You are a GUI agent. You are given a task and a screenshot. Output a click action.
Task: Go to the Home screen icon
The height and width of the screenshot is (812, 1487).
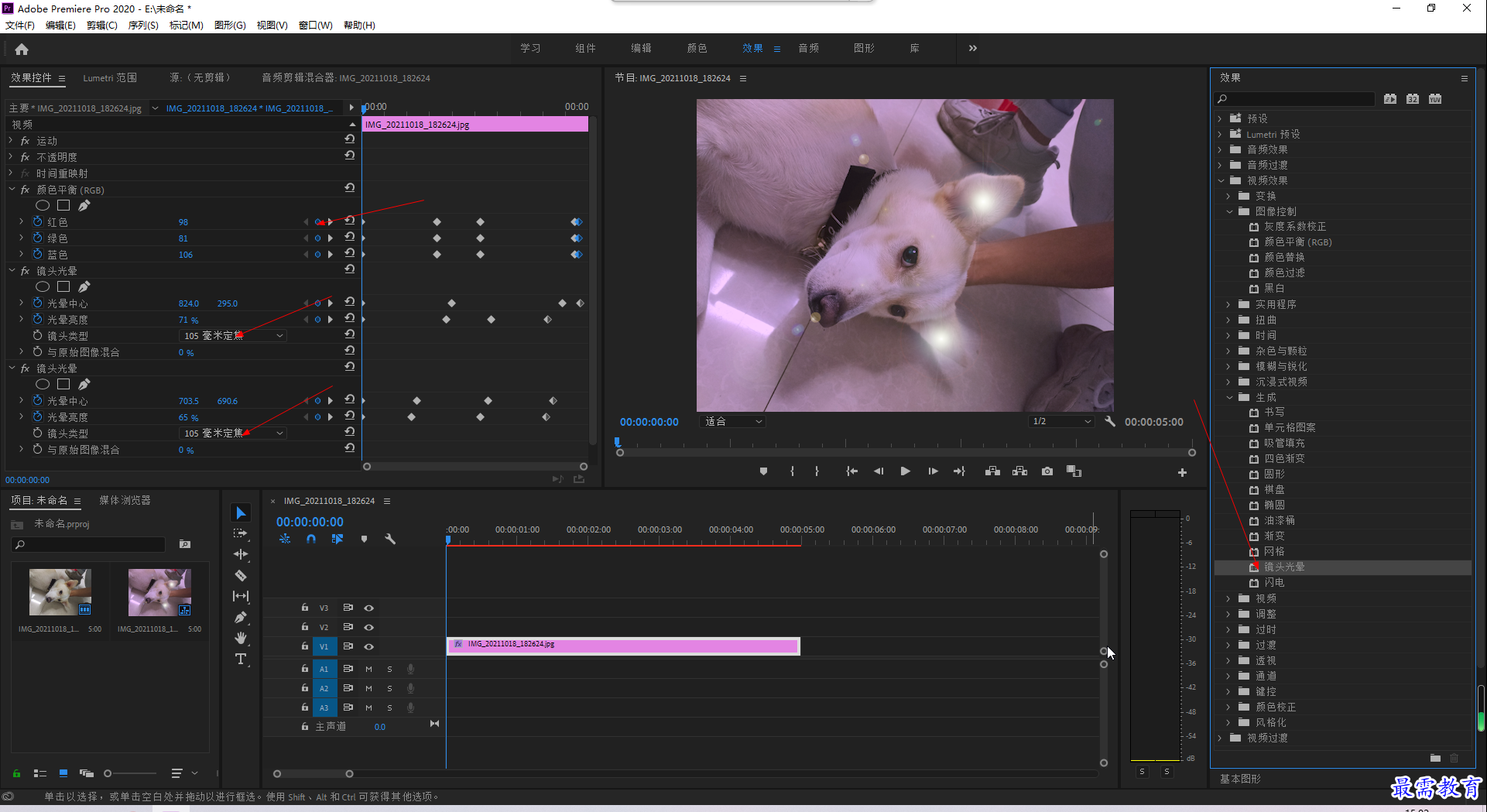[22, 50]
